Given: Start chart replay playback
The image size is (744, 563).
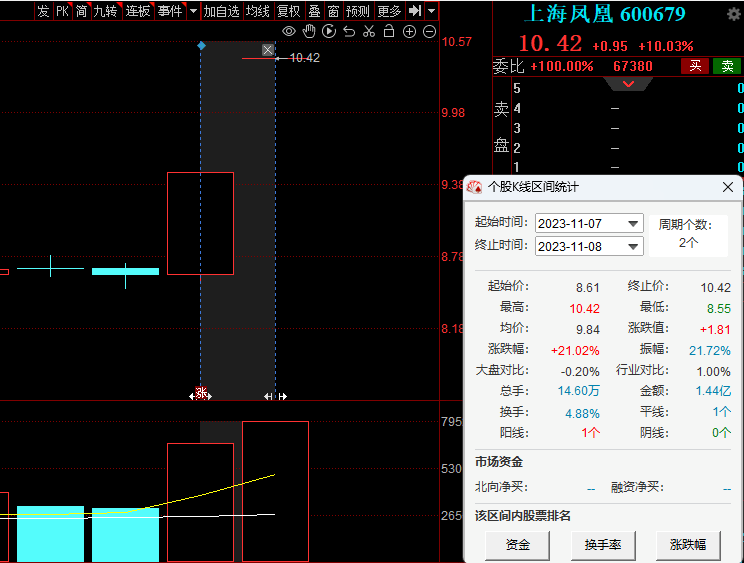Looking at the screenshot, I should [329, 32].
